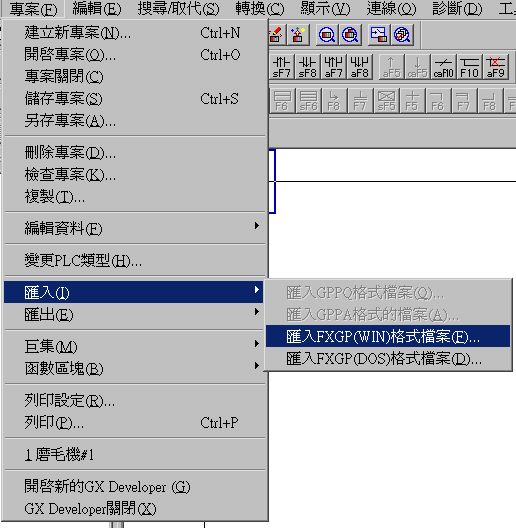Select 建立新專案(N)... menu item
516x528 pixels.
point(135,33)
